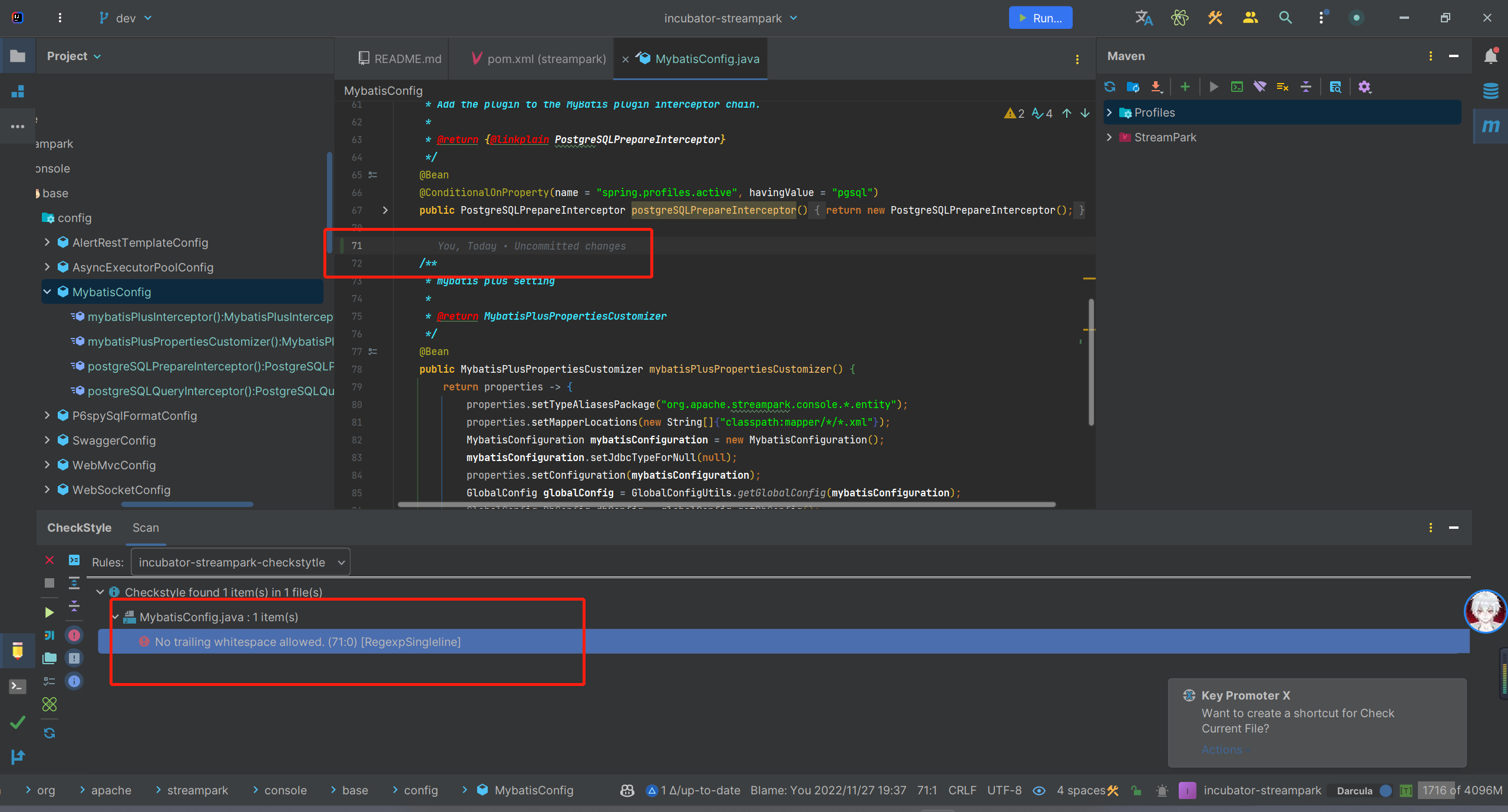Collapse the MybatisConfig tree node
Image resolution: width=1508 pixels, height=812 pixels.
[x=48, y=292]
